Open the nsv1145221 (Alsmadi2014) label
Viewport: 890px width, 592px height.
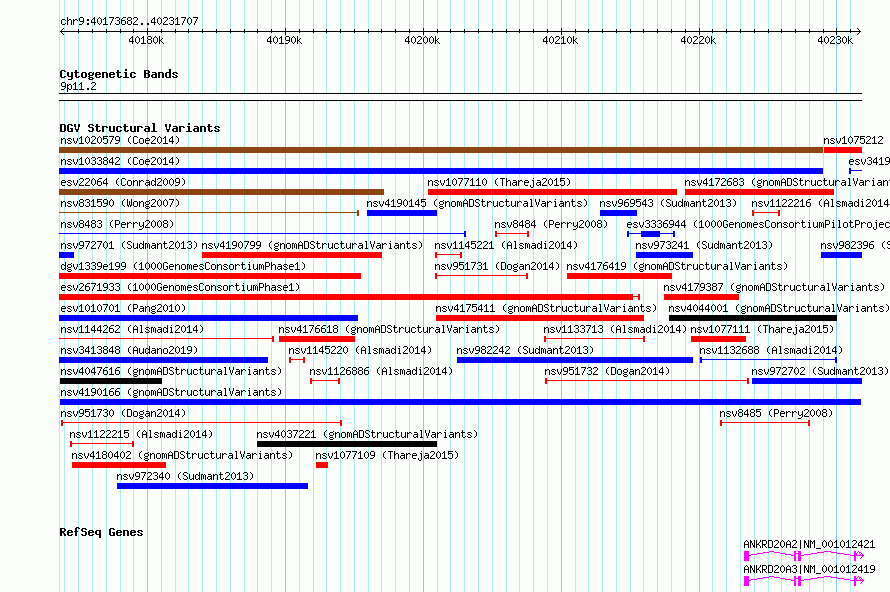(x=506, y=245)
